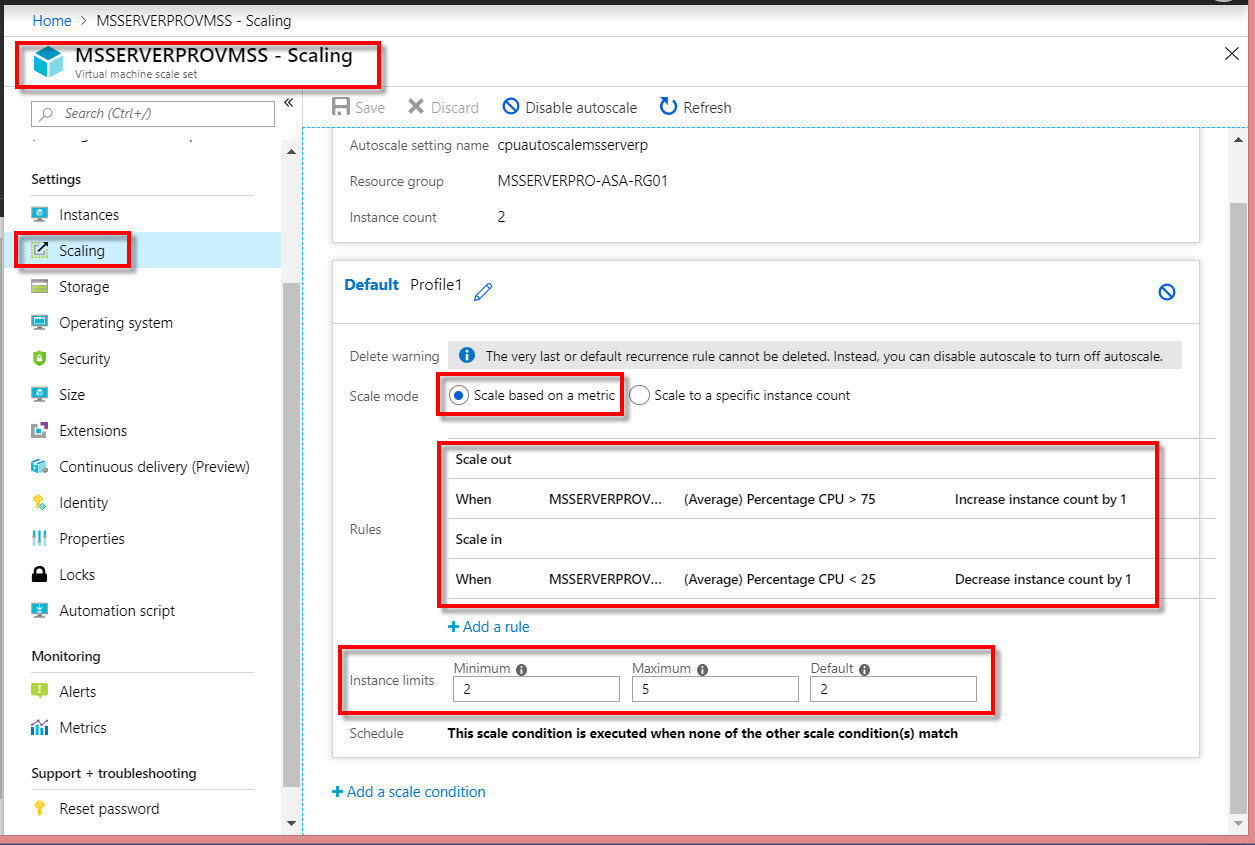The image size is (1255, 845).
Task: Click the sidebar Search box
Action: coord(153,114)
